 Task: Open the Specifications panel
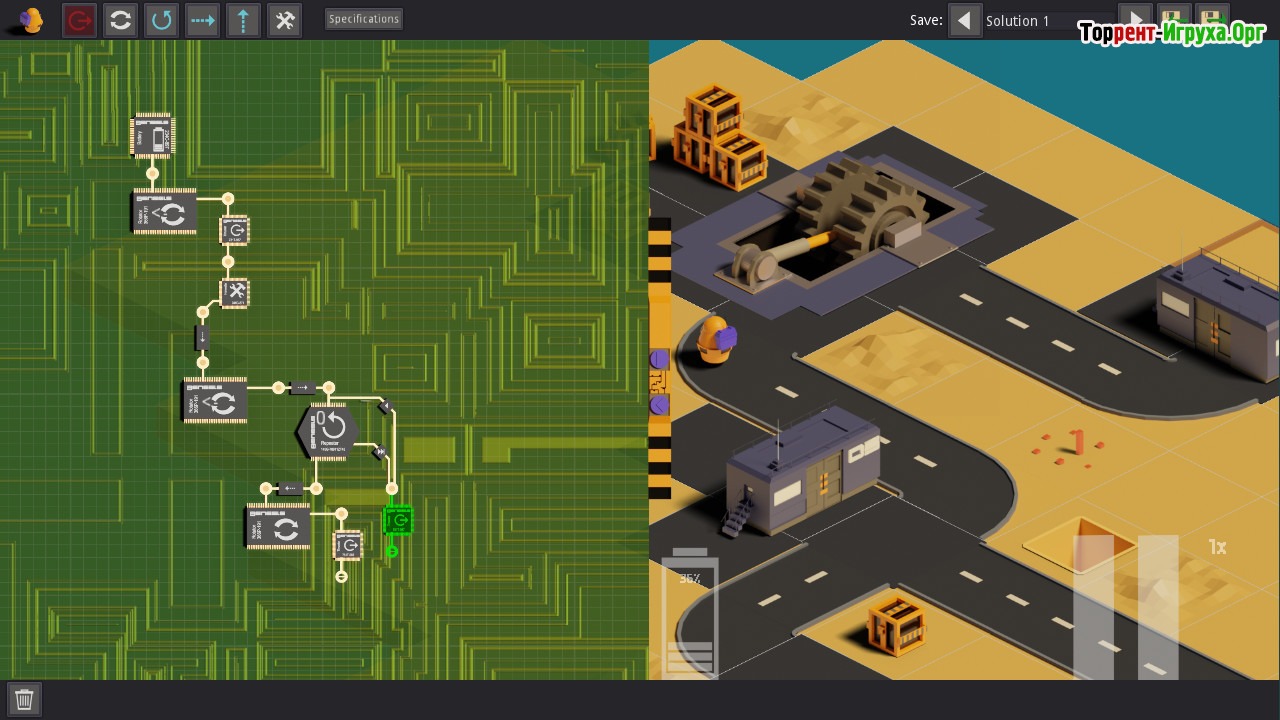pos(363,19)
